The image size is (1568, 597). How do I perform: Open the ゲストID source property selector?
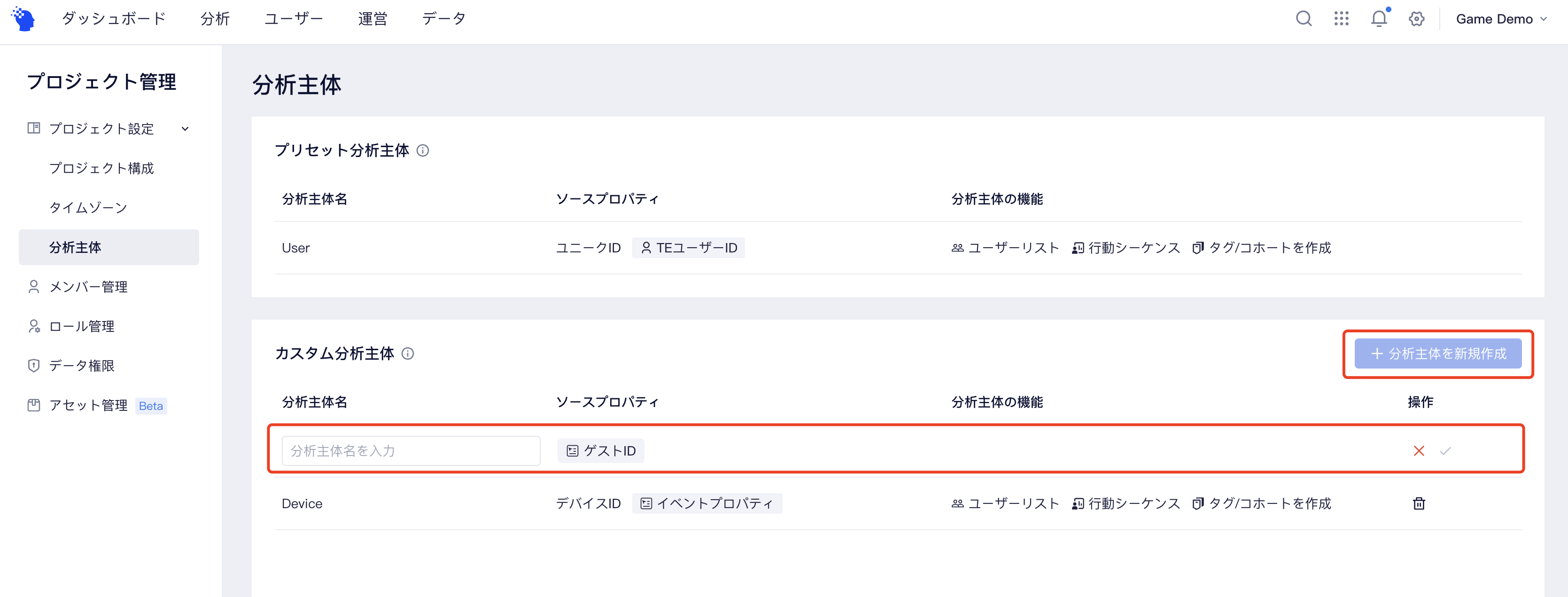click(x=601, y=451)
